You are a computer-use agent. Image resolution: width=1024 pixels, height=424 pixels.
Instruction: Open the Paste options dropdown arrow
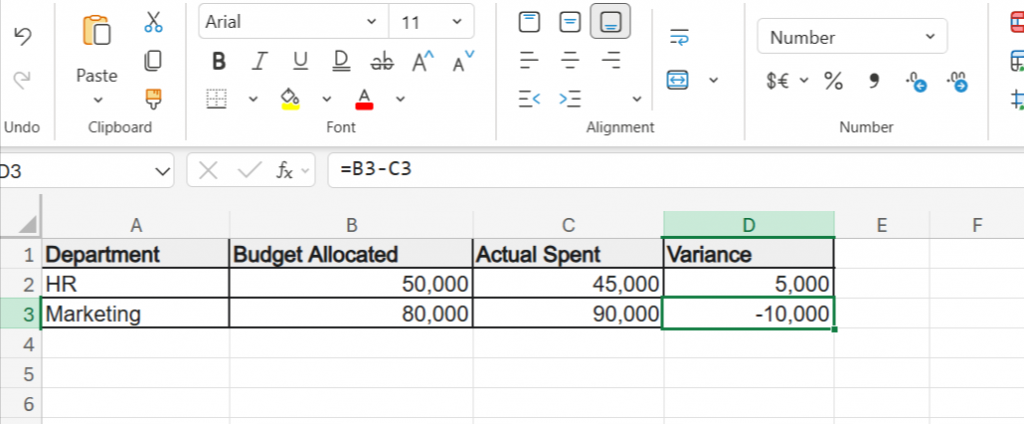[x=97, y=99]
